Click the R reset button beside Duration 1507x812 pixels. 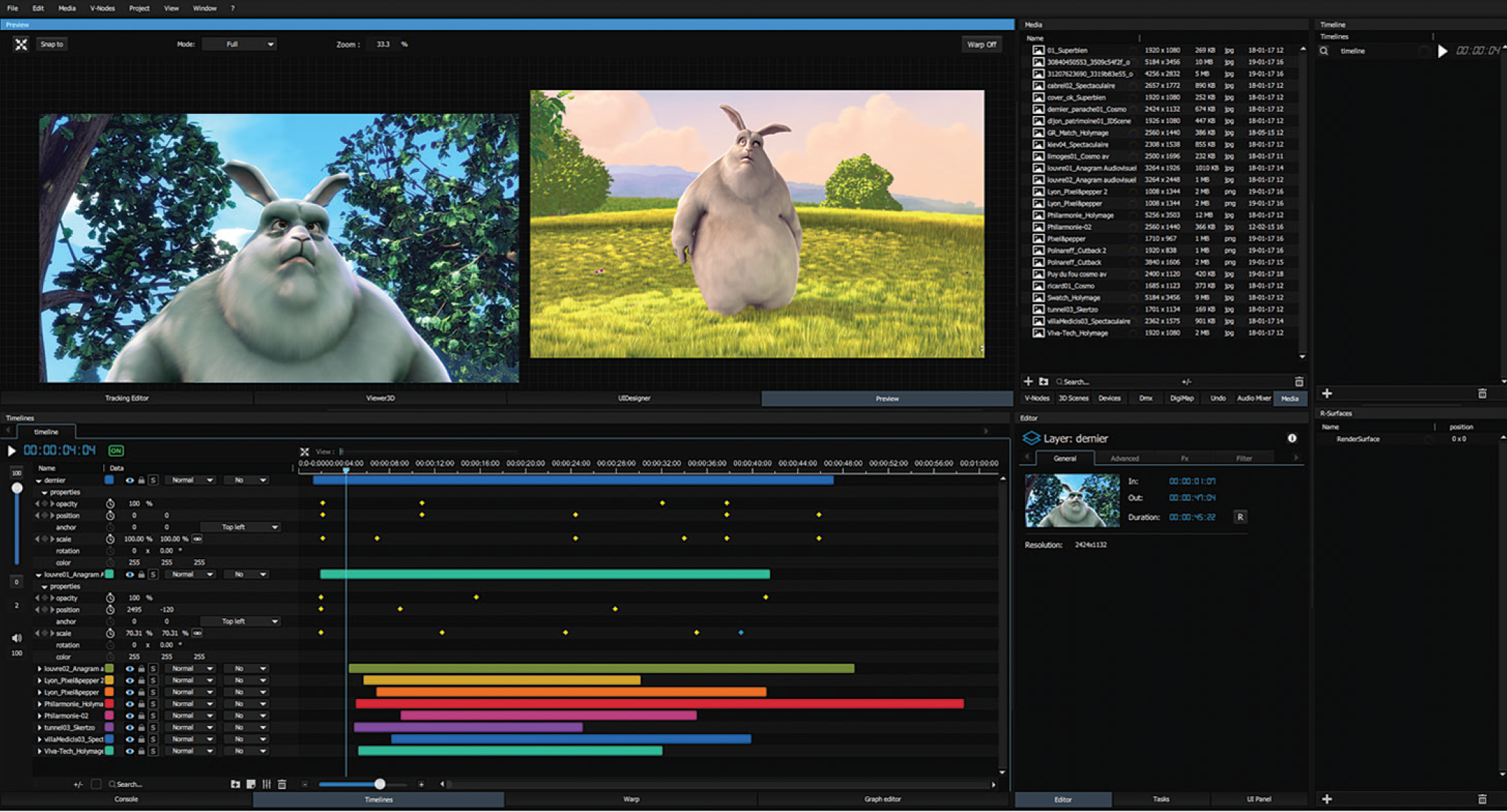(1240, 517)
